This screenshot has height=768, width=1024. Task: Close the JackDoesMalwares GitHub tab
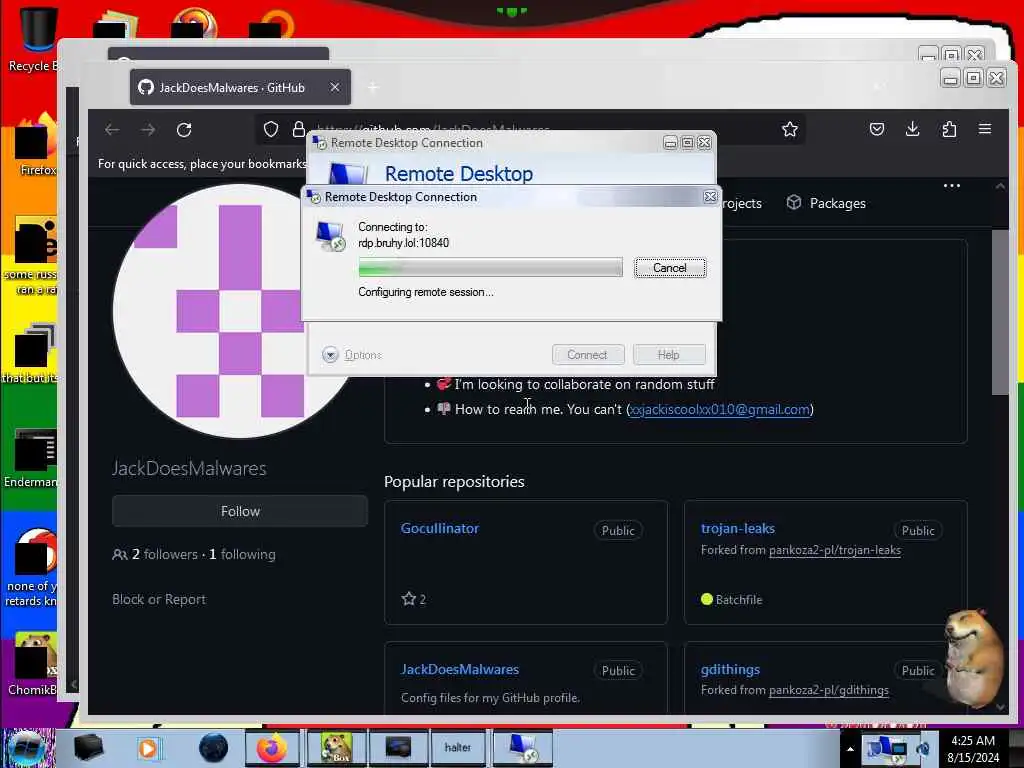[334, 87]
